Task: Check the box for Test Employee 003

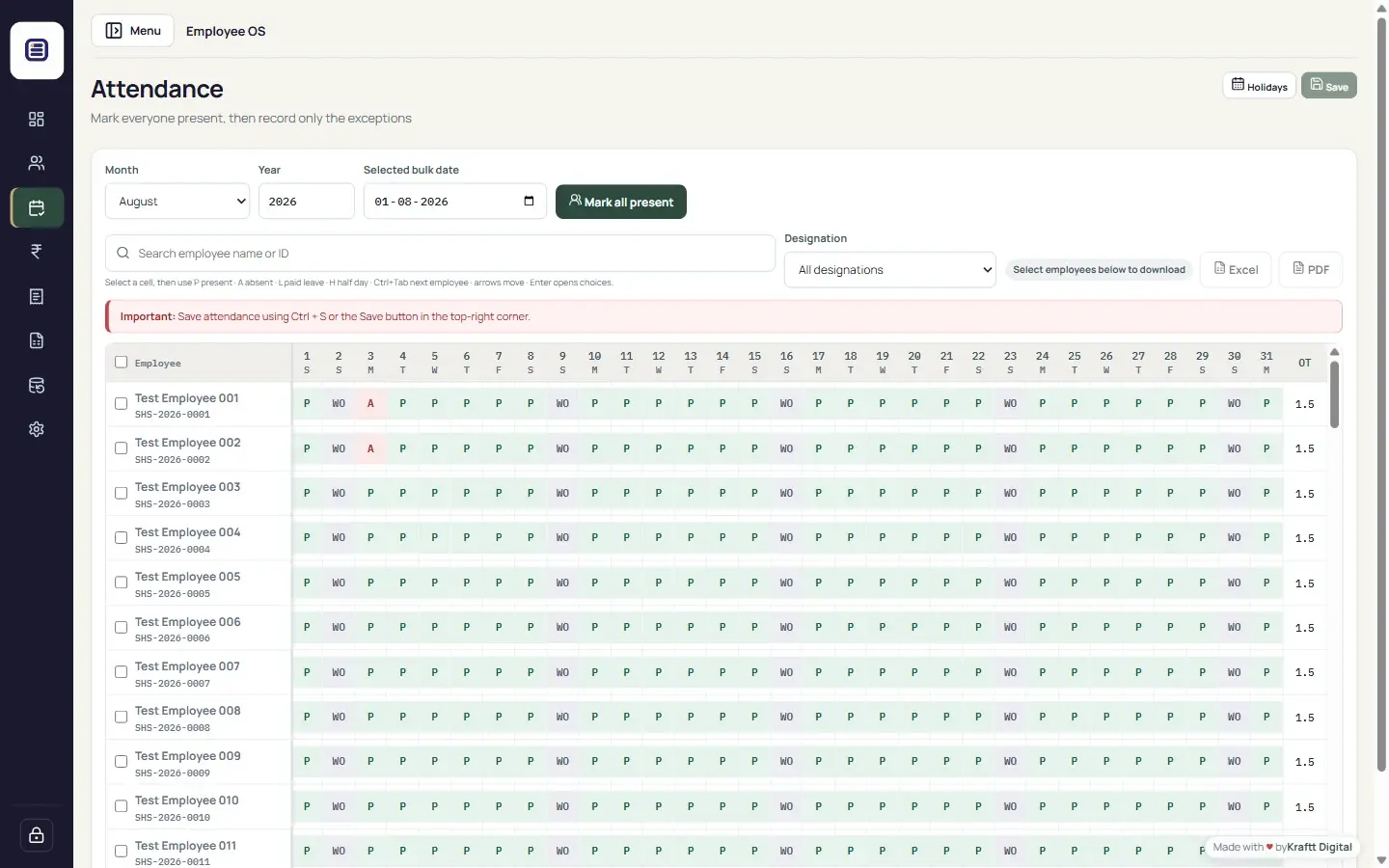Action: click(121, 493)
